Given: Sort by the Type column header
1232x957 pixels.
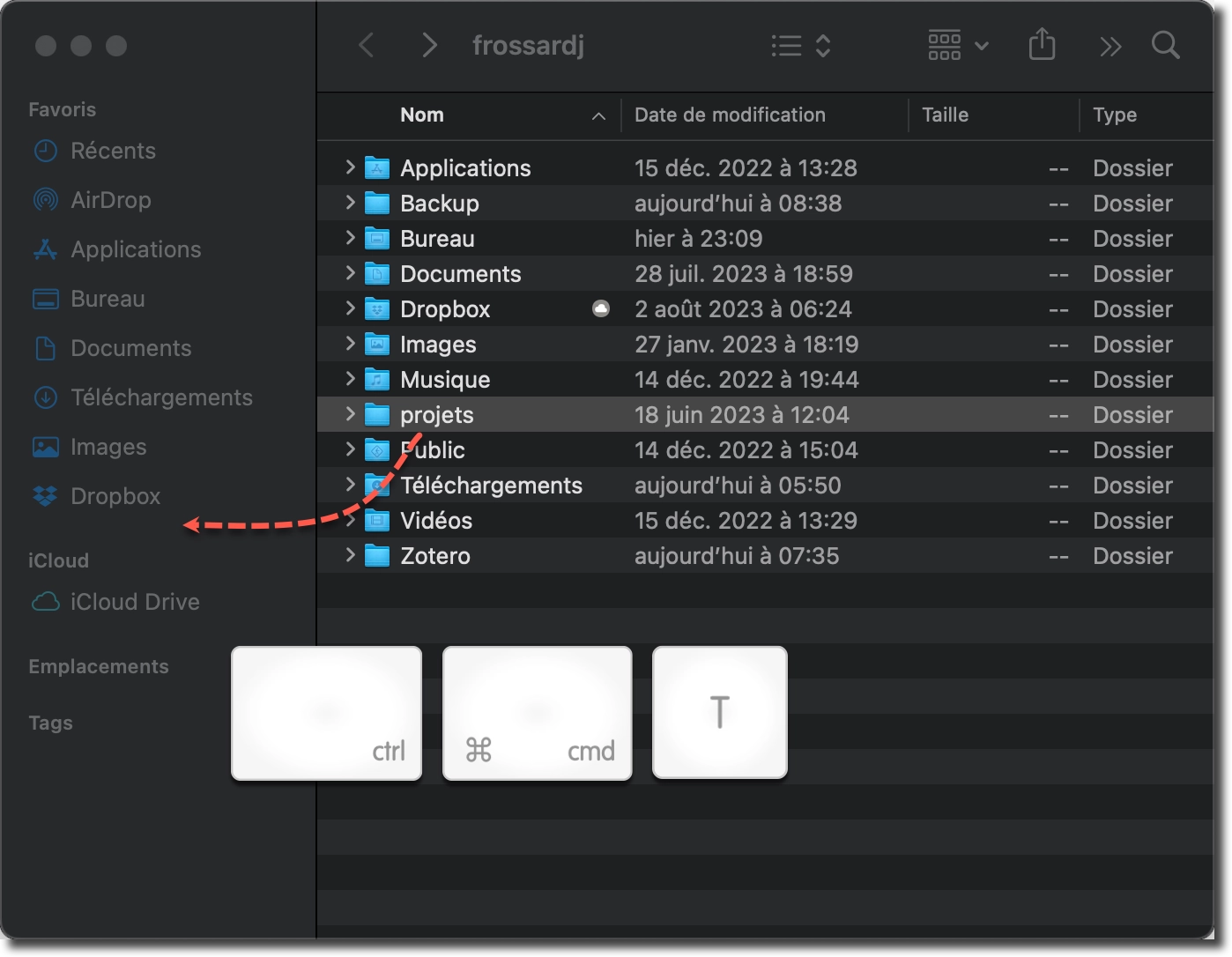Looking at the screenshot, I should click(1115, 115).
